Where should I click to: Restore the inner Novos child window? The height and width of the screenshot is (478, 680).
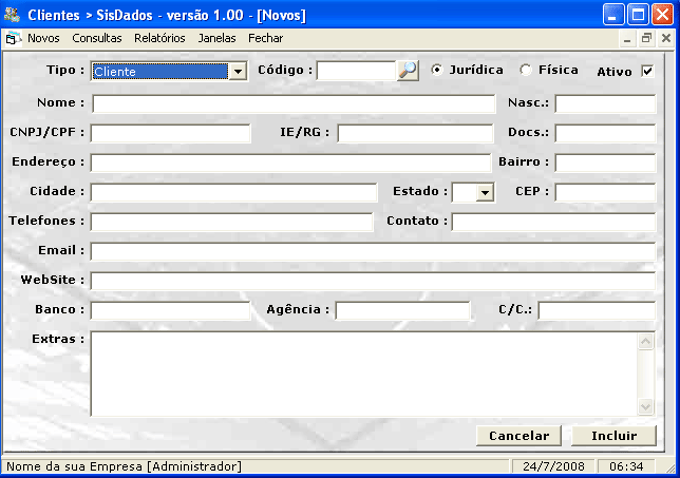647,39
